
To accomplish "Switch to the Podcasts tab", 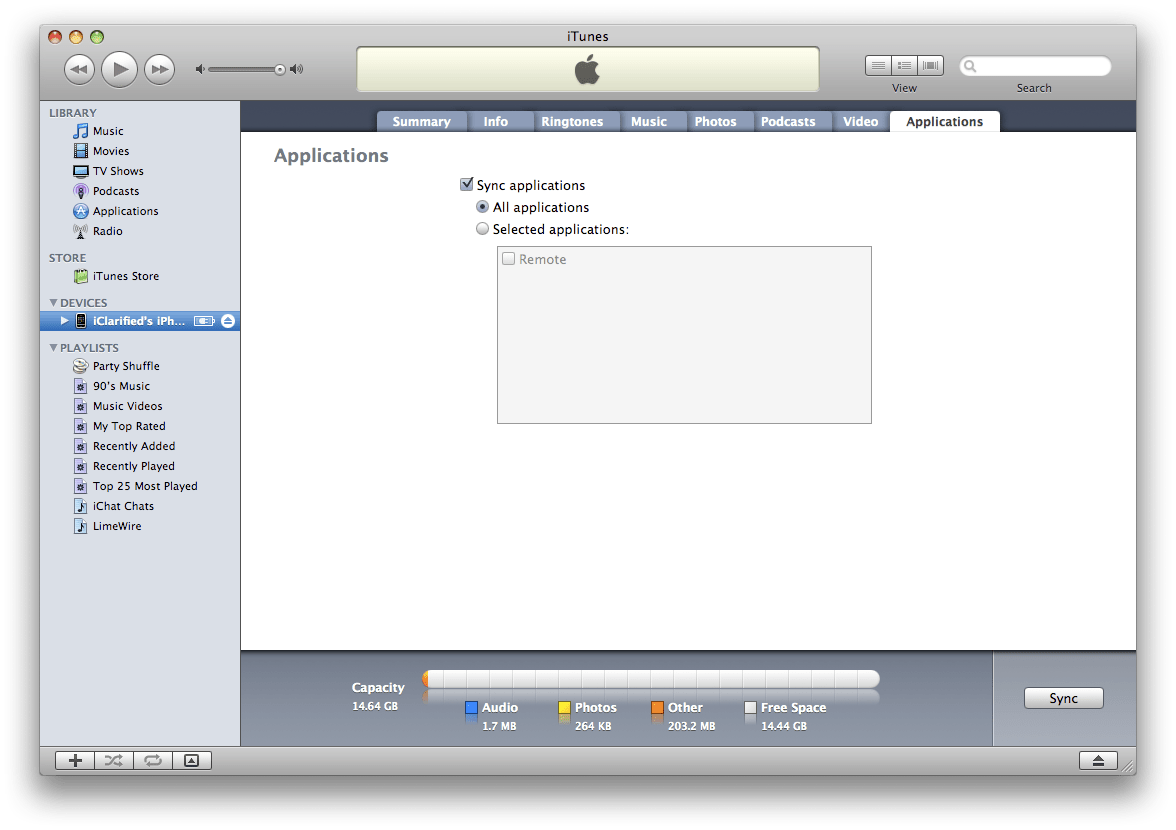I will pyautogui.click(x=788, y=121).
